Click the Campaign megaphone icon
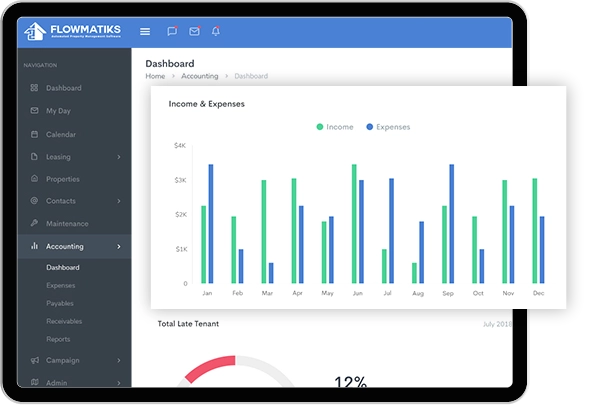 [x=35, y=360]
